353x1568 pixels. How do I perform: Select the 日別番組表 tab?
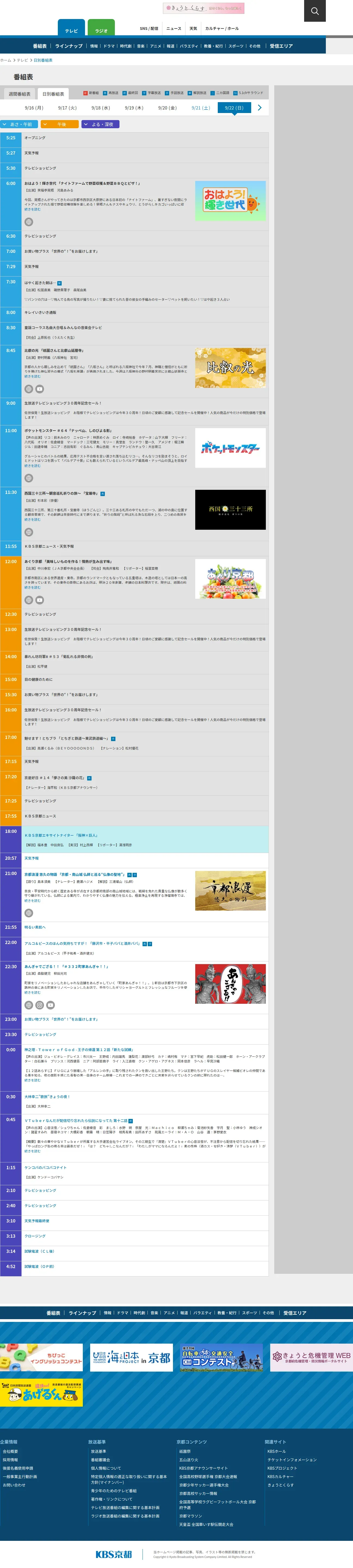tap(53, 94)
